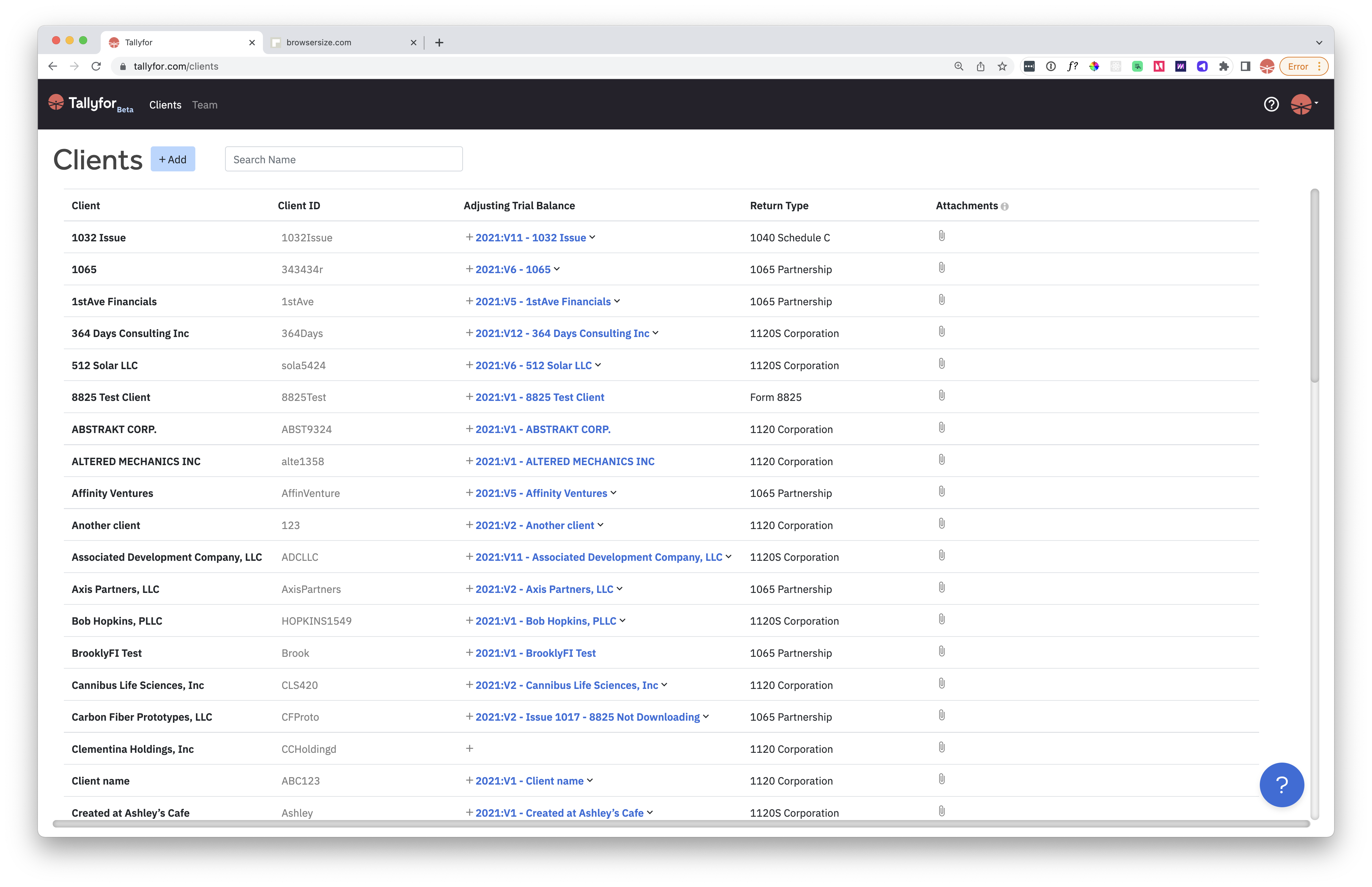This screenshot has width=1372, height=887.
Task: Open the profile avatar in the top right
Action: click(x=1302, y=104)
